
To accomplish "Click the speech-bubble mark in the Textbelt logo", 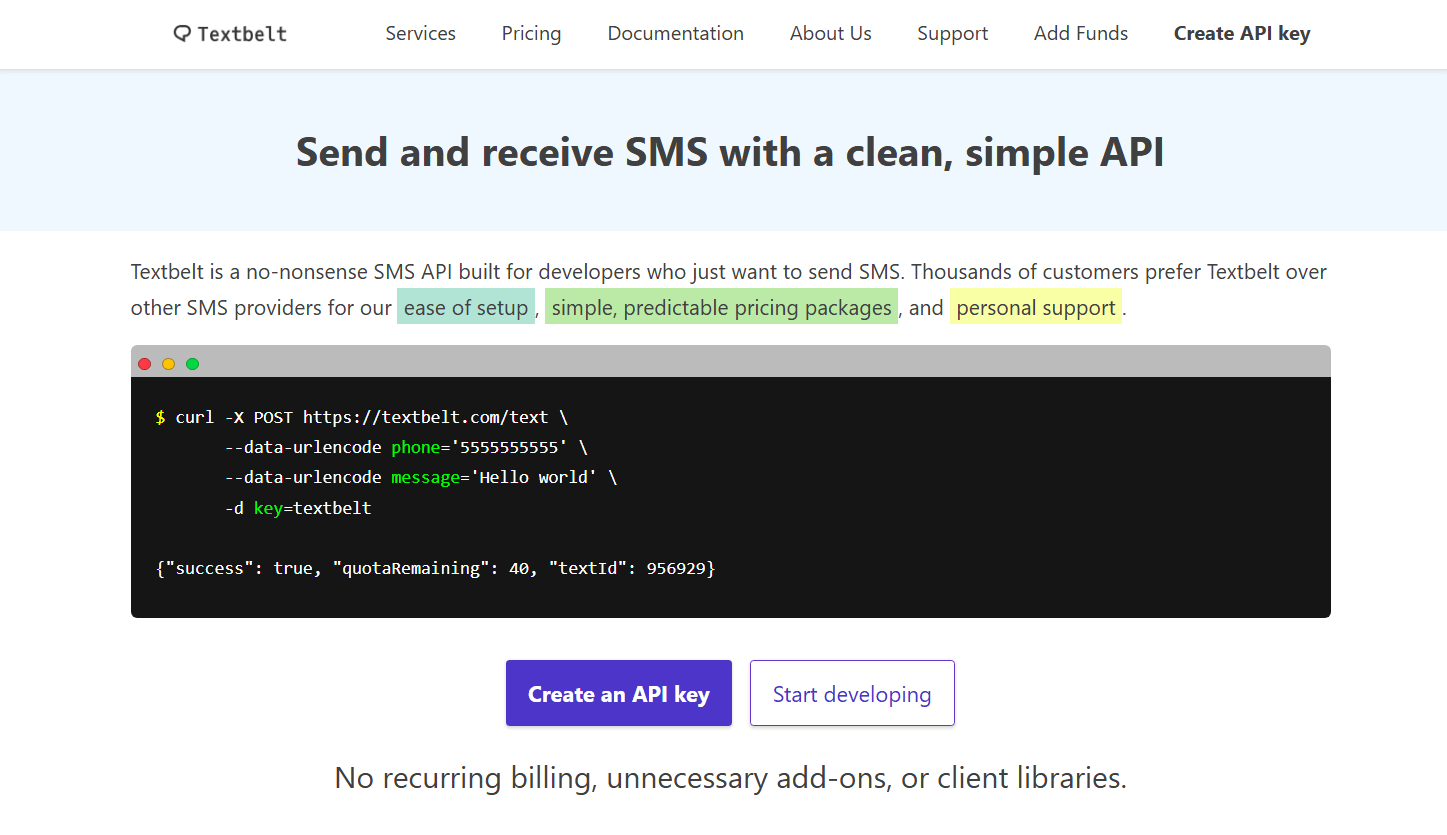I will [x=181, y=33].
